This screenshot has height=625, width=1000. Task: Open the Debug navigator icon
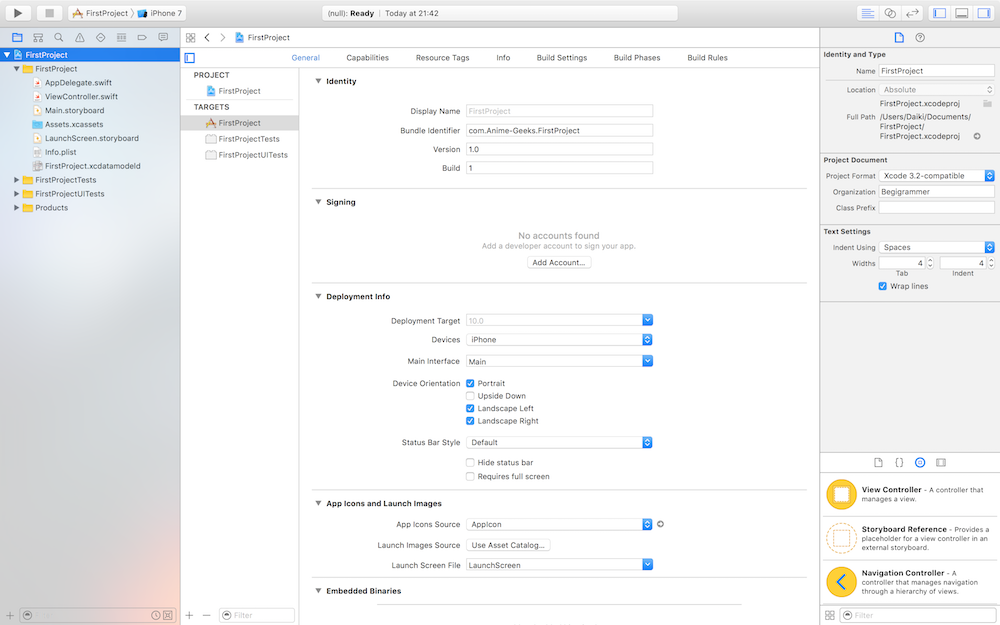(121, 38)
